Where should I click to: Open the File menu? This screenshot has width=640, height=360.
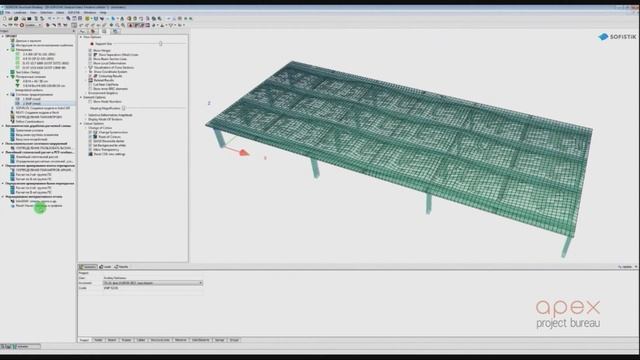(7, 13)
